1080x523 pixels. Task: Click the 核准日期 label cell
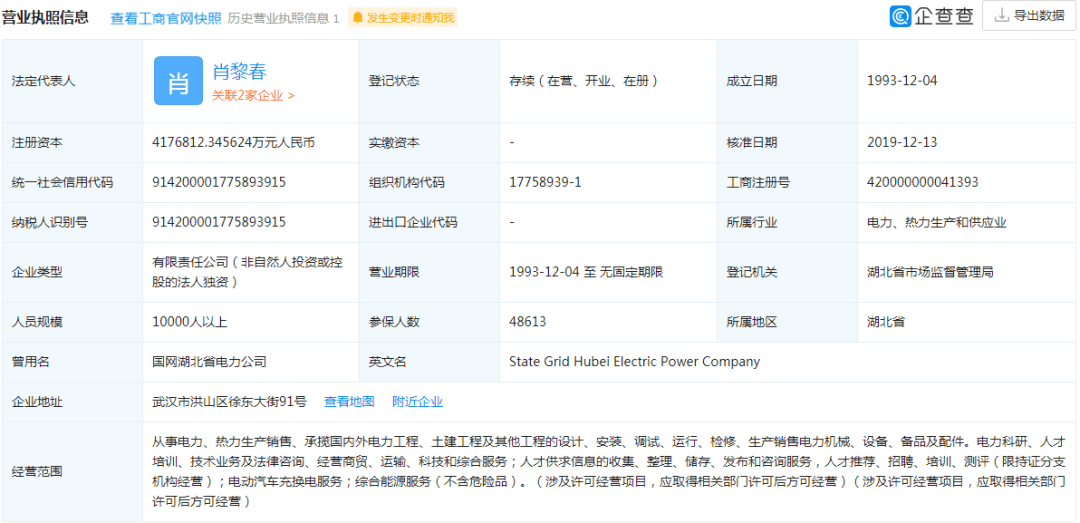point(787,143)
